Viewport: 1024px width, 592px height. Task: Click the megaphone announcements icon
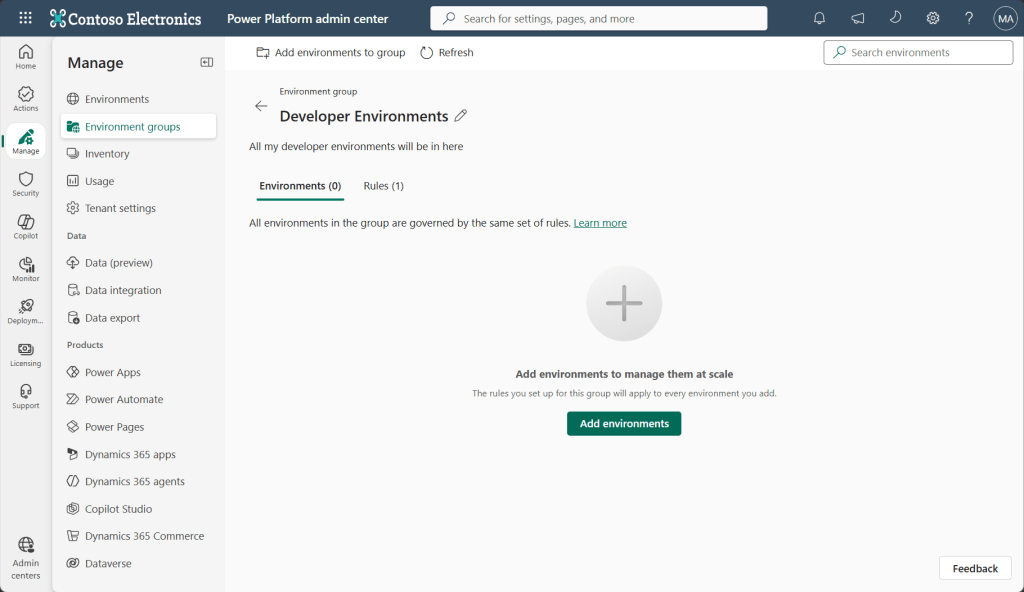pos(857,18)
